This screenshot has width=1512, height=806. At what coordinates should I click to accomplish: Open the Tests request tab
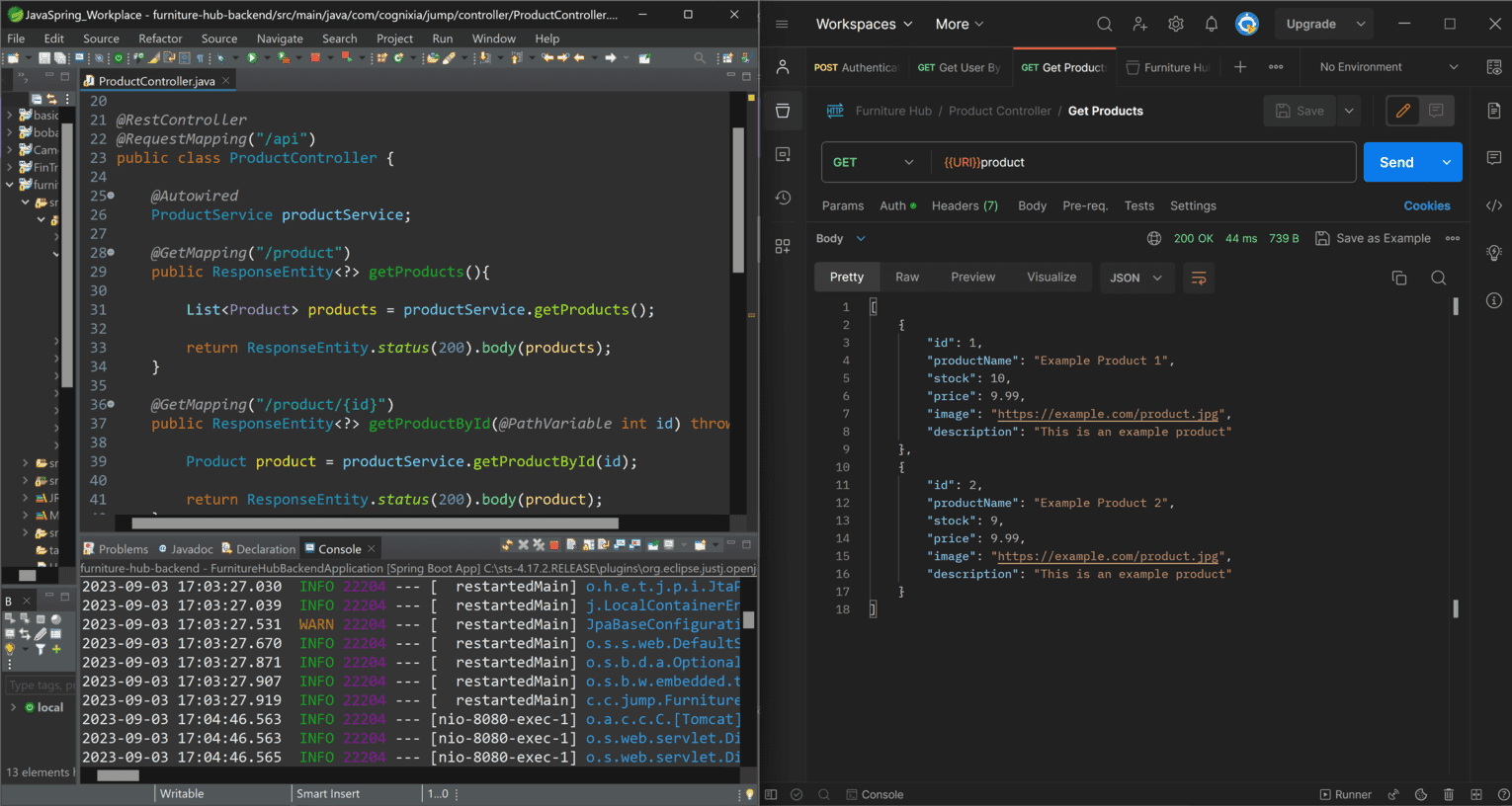(1138, 205)
